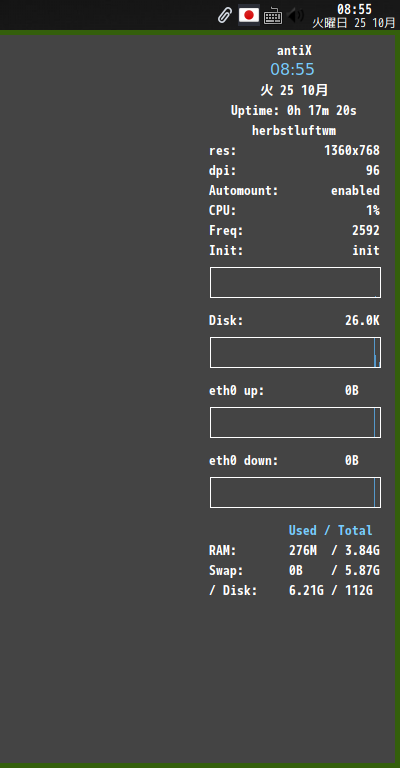Click the 08:55 clock in the top panel

[354, 9]
